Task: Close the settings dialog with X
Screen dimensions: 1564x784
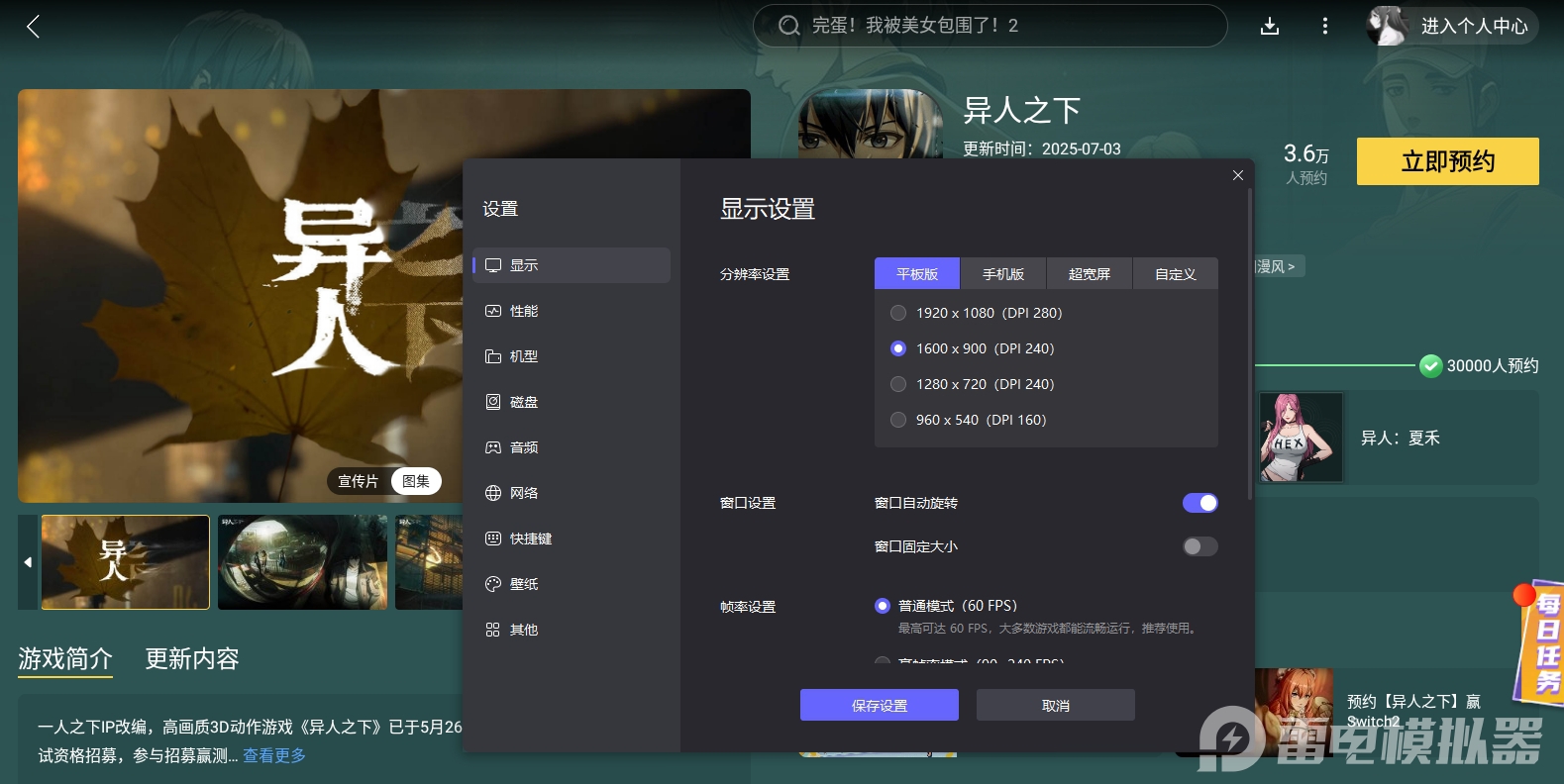Action: coord(1238,175)
